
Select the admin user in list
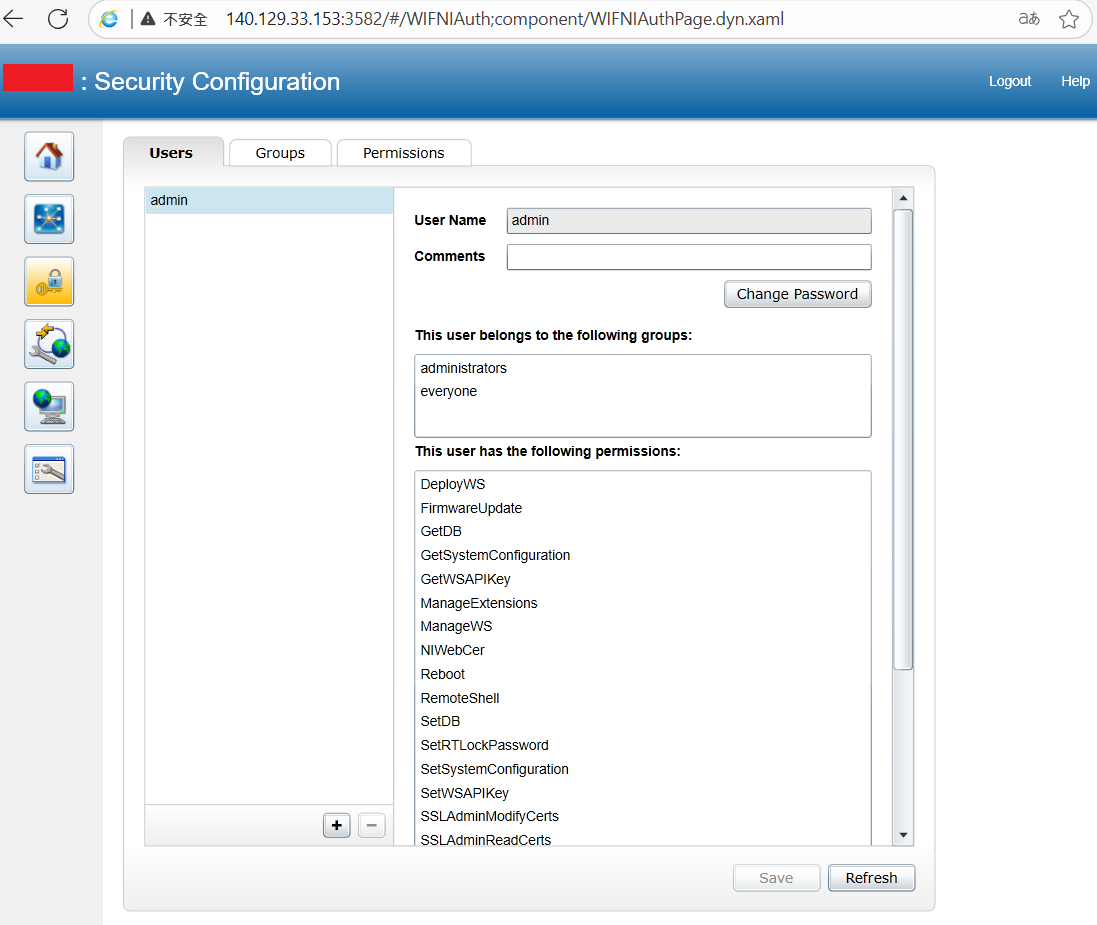pyautogui.click(x=269, y=200)
